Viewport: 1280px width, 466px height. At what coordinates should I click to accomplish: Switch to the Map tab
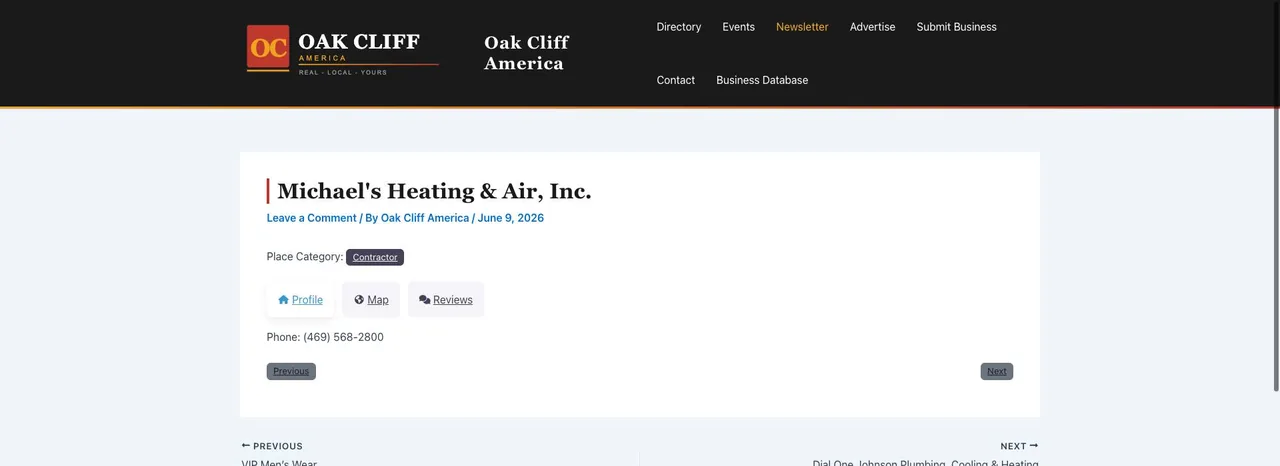click(371, 300)
